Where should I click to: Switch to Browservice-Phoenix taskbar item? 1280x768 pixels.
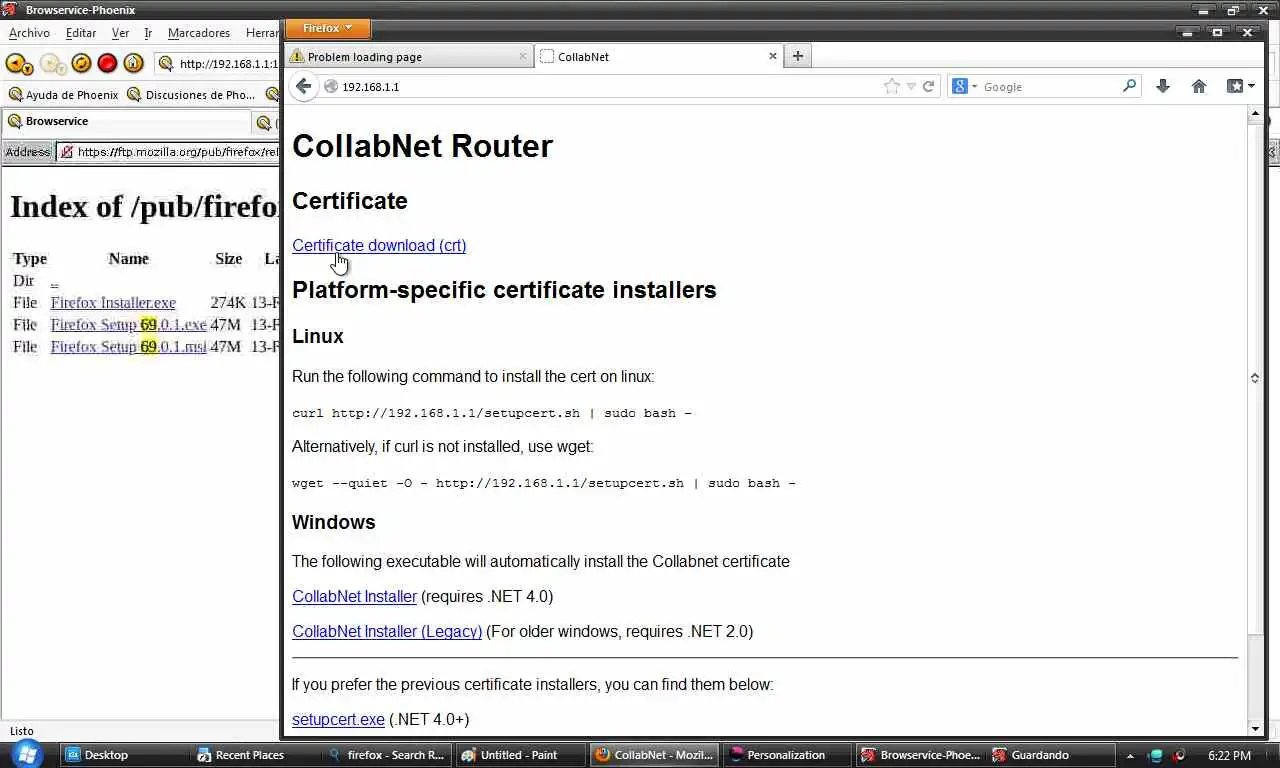pyautogui.click(x=919, y=755)
